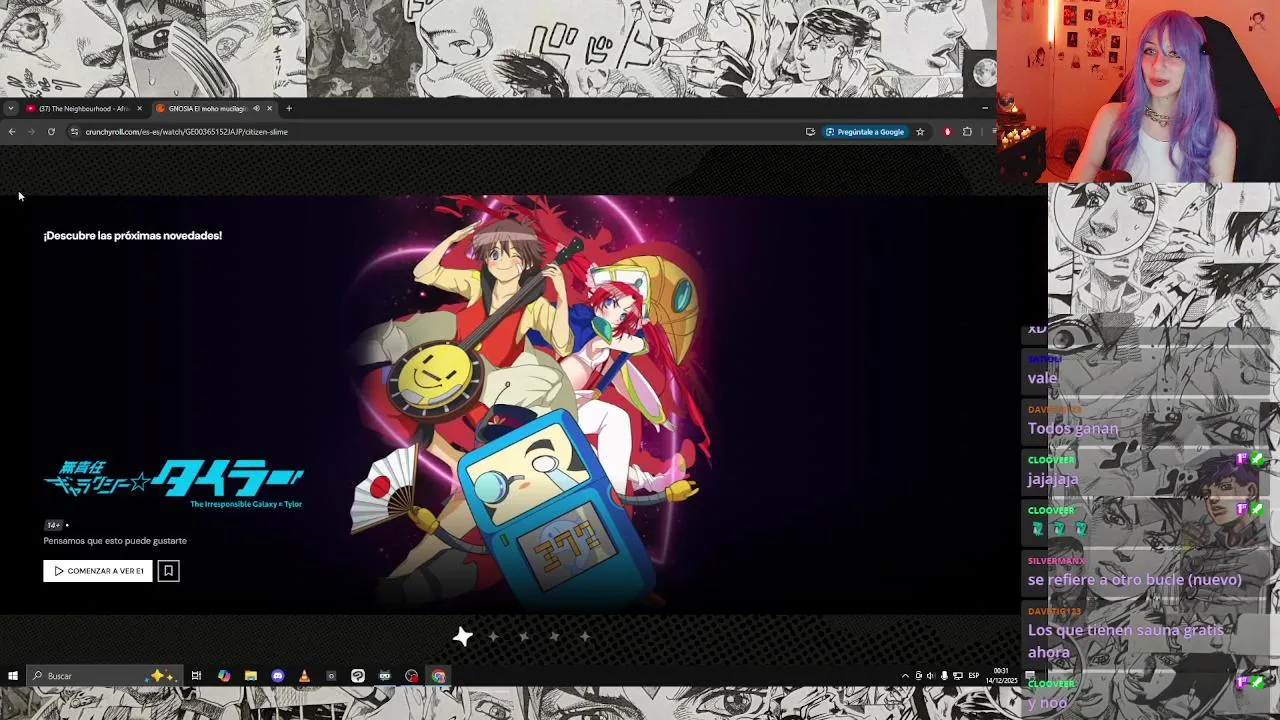The image size is (1280, 720).
Task: Go forward in browser history
Action: click(31, 131)
